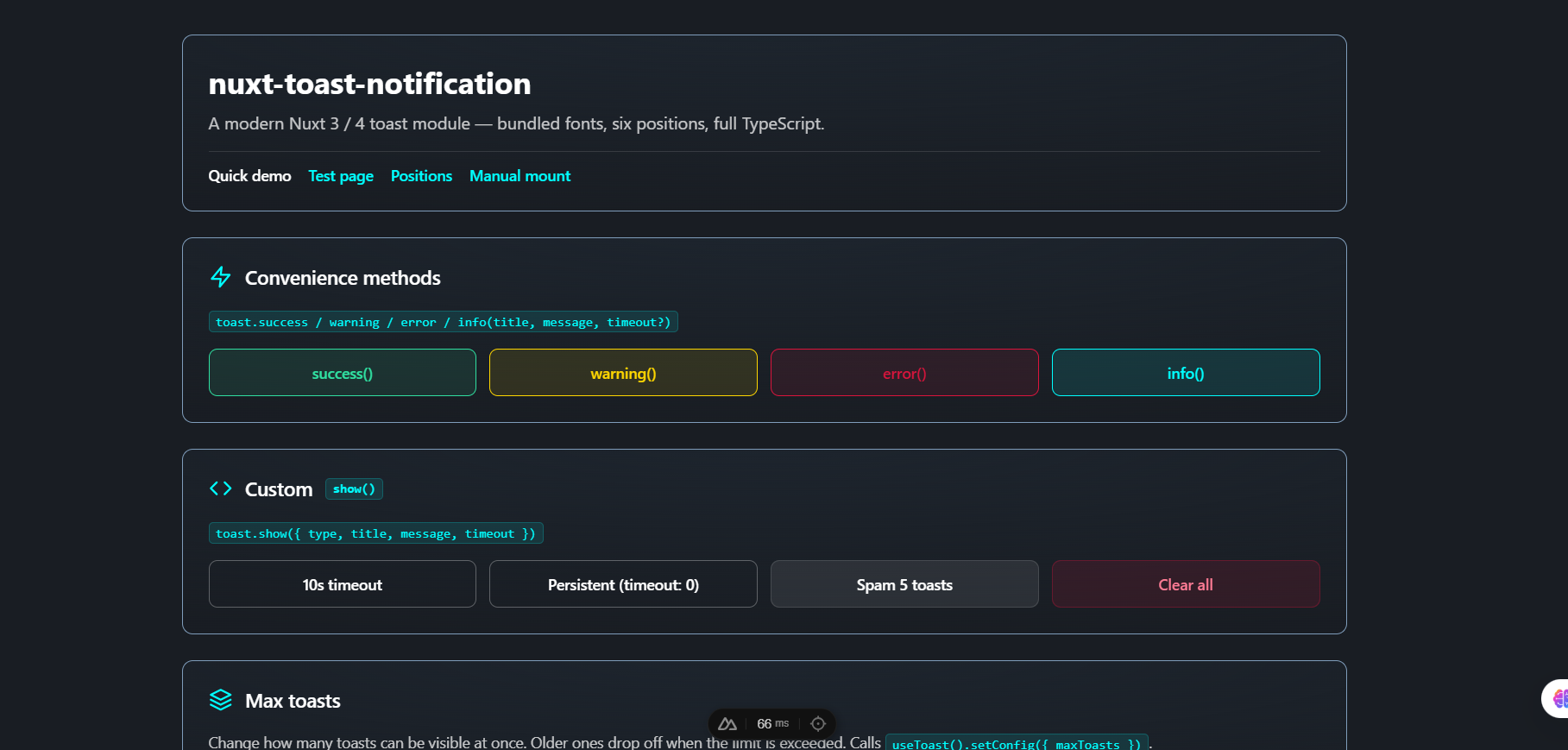Click the toast.success / warning code snippet

(444, 322)
